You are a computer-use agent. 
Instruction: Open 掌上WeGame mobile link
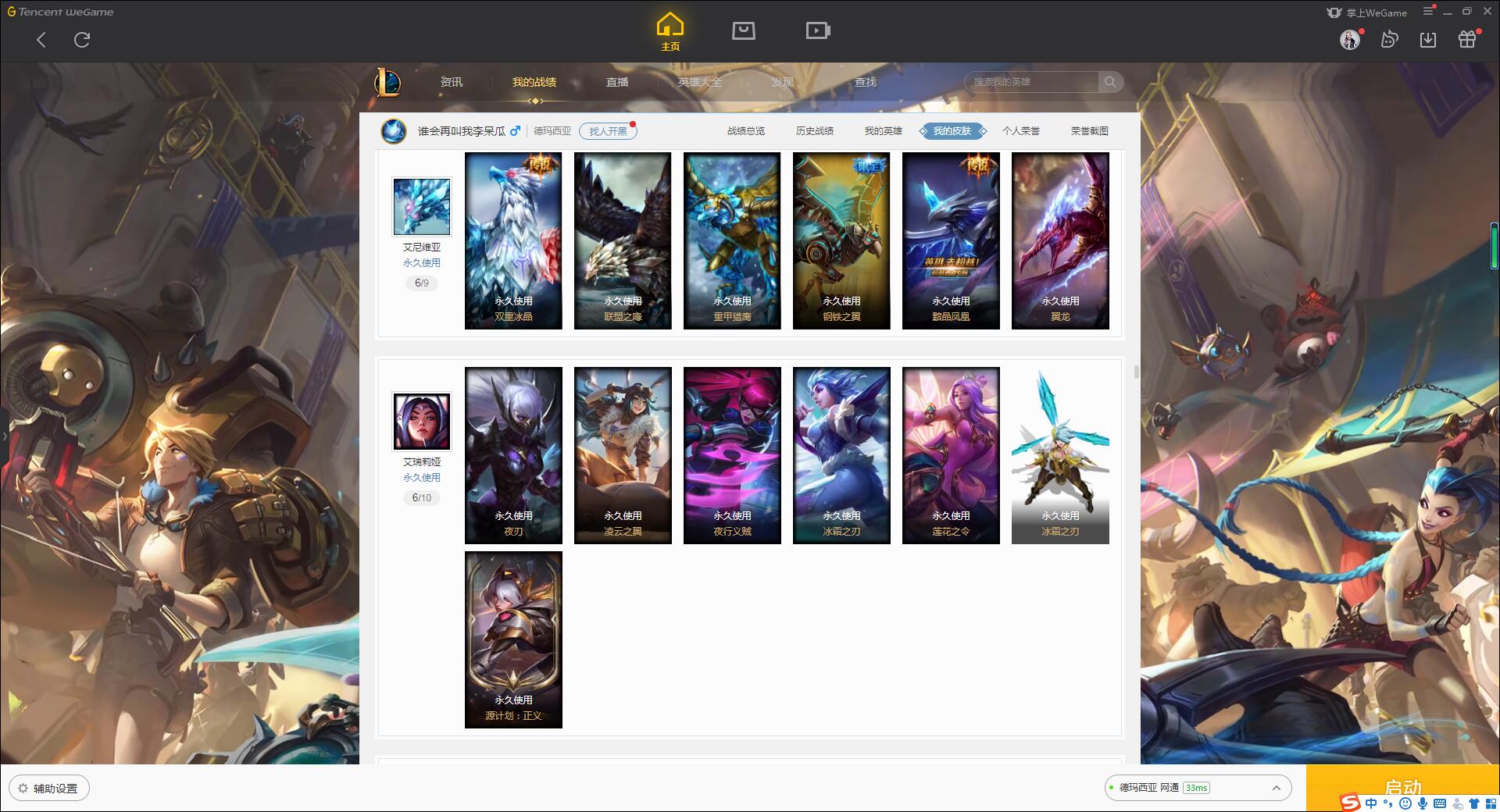[1366, 12]
